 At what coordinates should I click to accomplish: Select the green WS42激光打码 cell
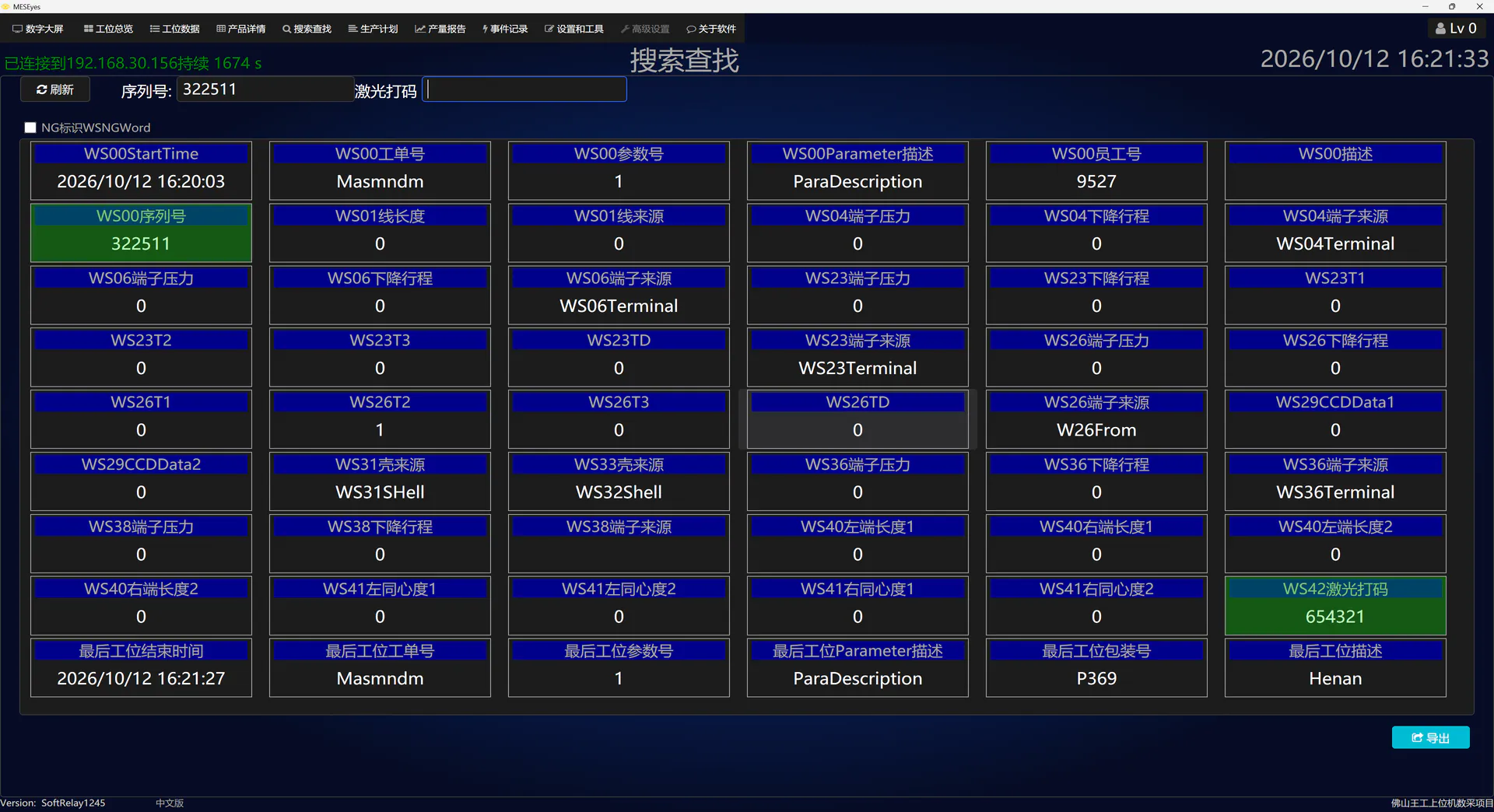[x=1335, y=605]
